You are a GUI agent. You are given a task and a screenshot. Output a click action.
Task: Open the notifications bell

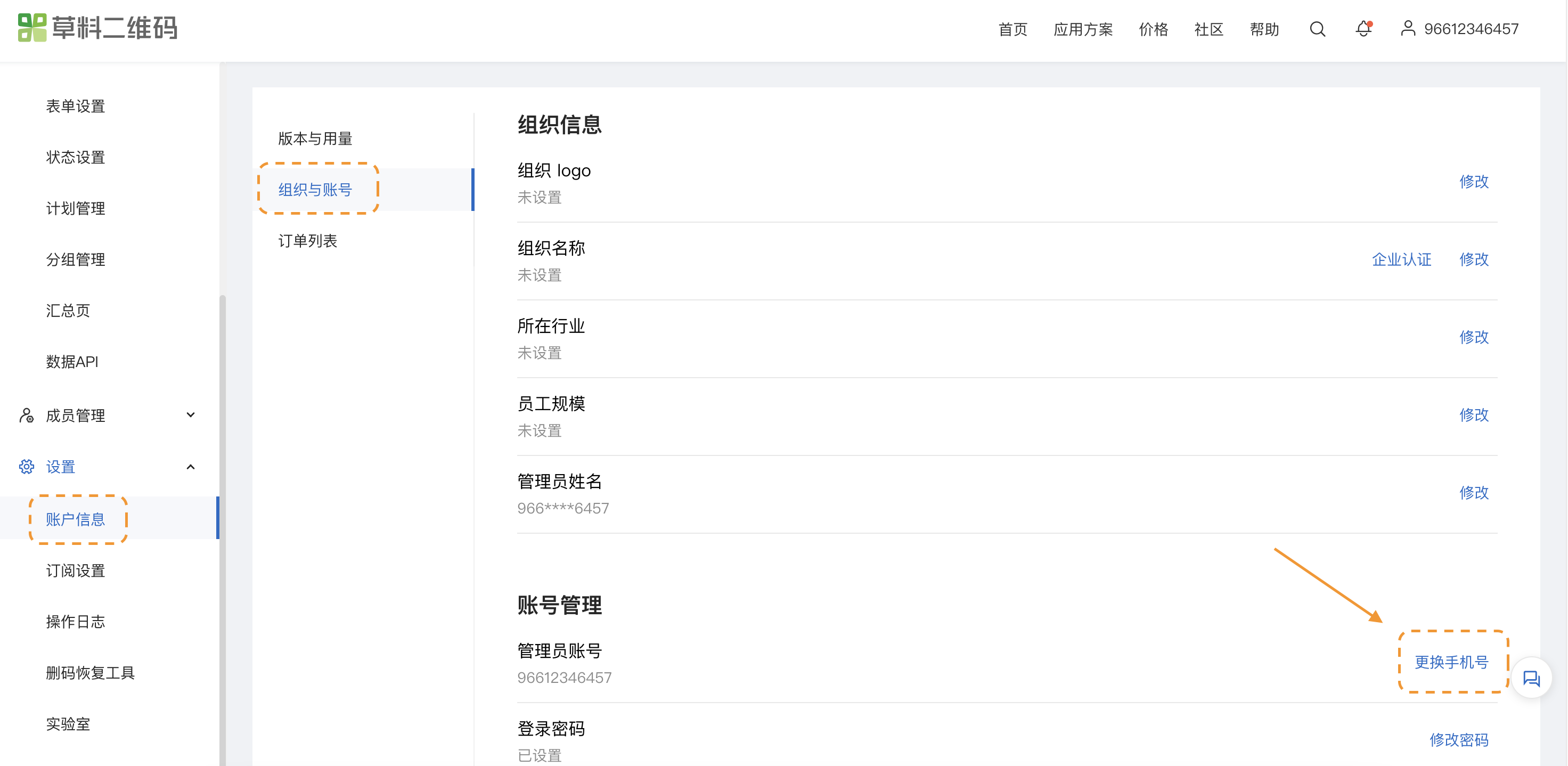pyautogui.click(x=1363, y=29)
